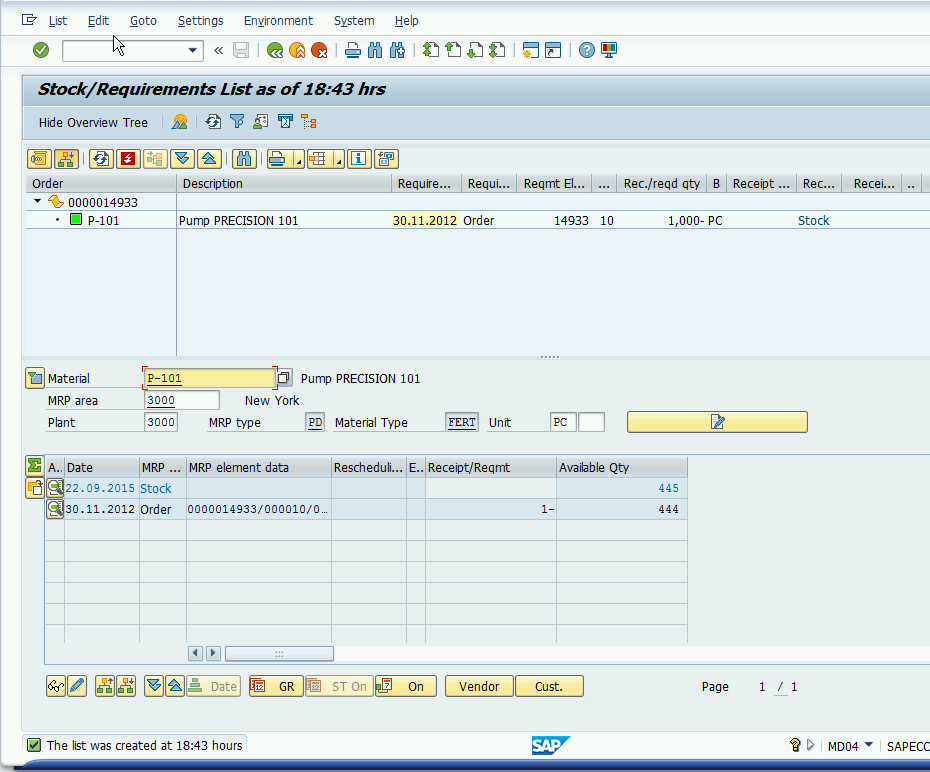Viewport: 930px width, 772px height.
Task: Open the transaction command field dropdown
Action: point(194,50)
